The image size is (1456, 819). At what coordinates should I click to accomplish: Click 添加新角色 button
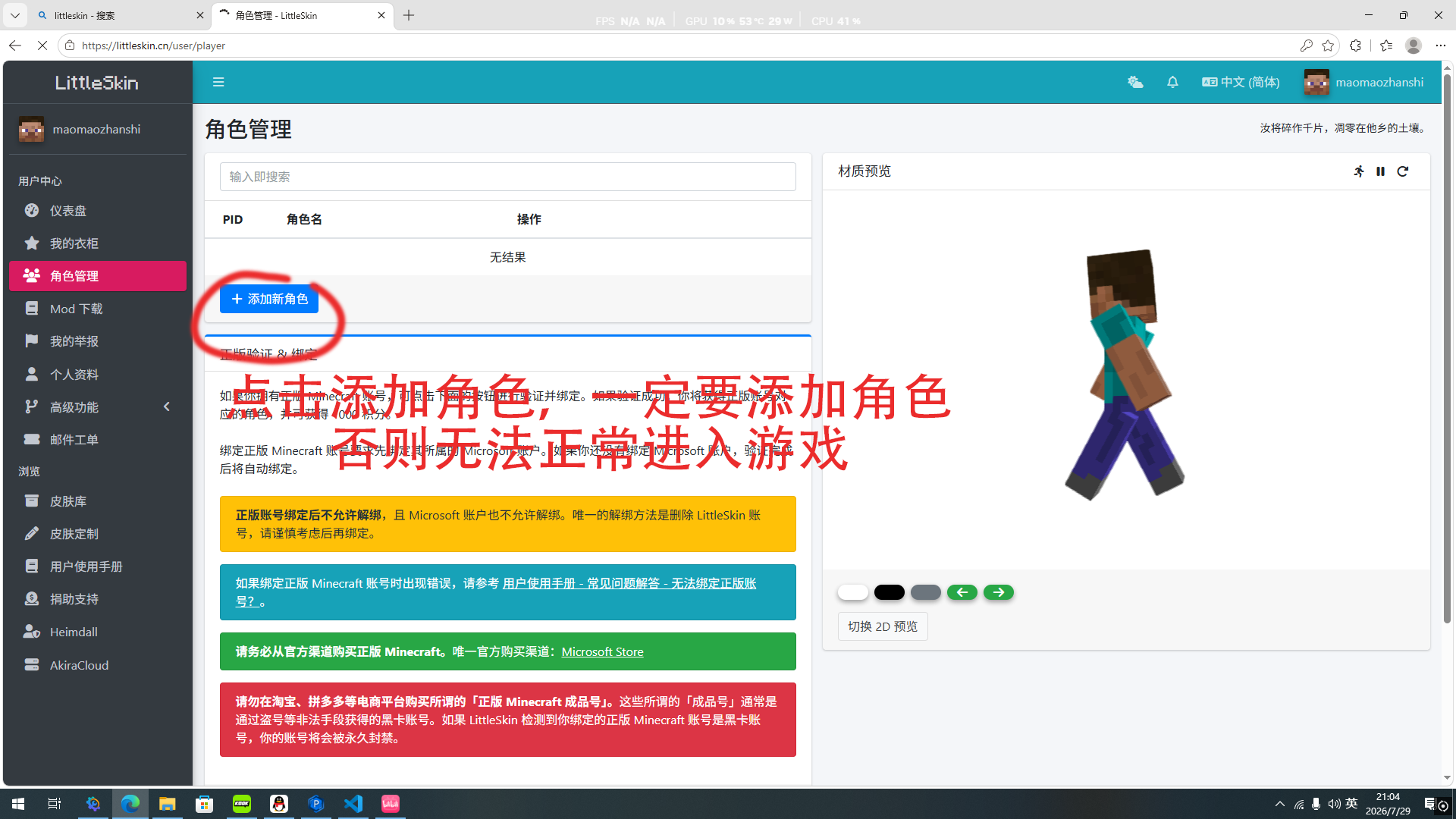coord(269,299)
